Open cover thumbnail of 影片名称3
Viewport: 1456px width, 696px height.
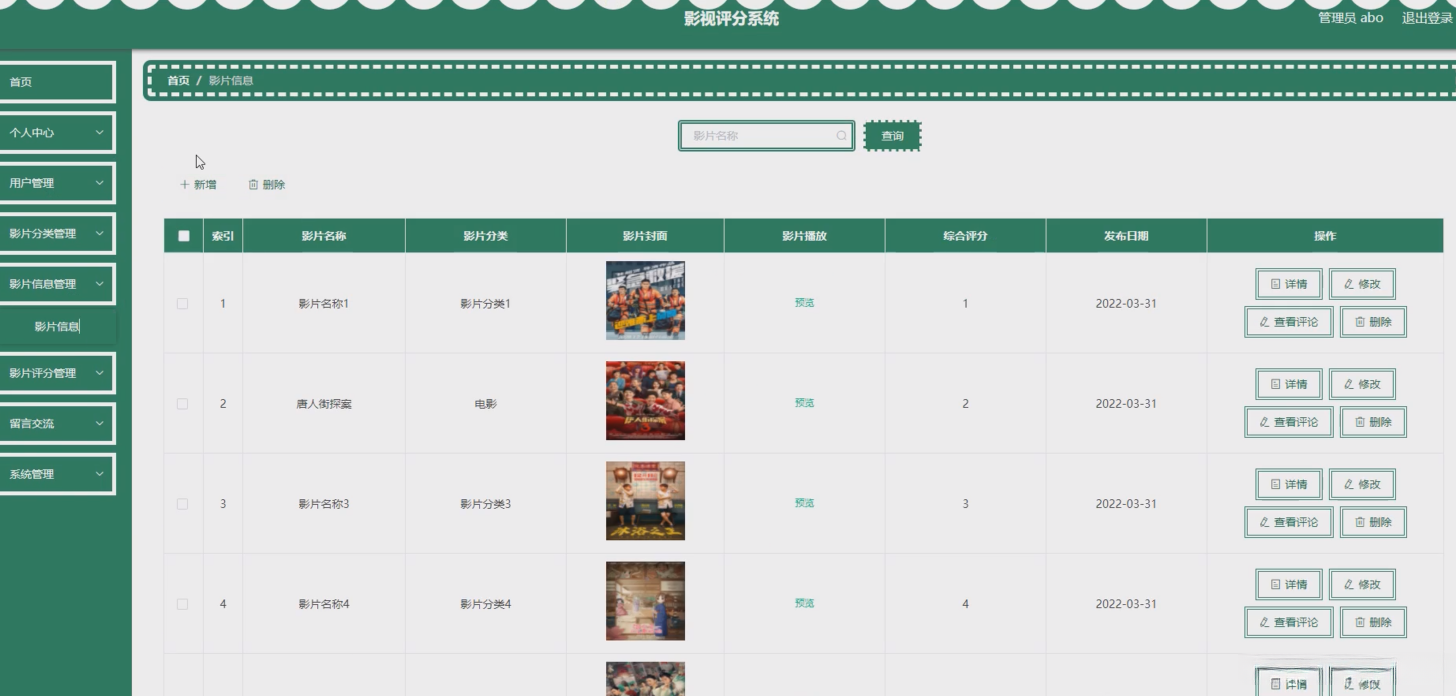click(645, 501)
